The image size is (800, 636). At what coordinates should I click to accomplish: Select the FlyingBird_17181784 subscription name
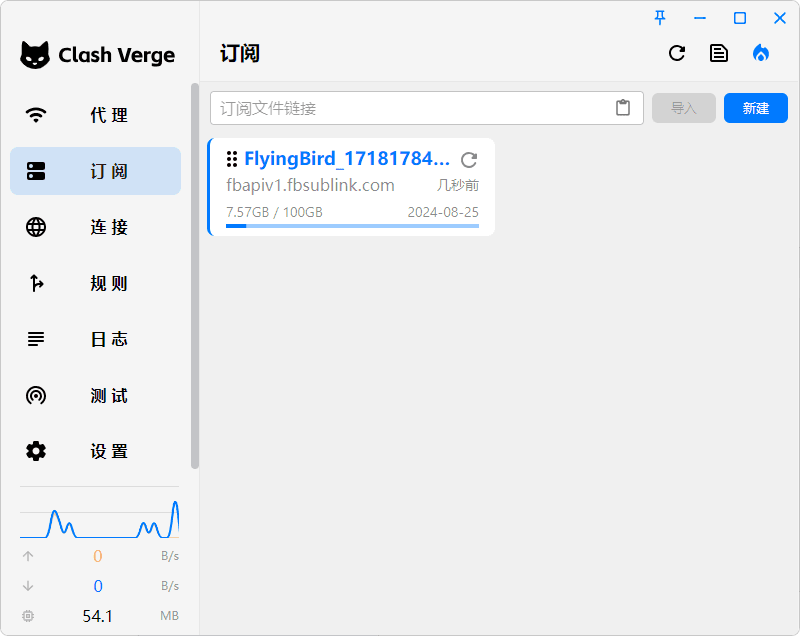point(347,159)
